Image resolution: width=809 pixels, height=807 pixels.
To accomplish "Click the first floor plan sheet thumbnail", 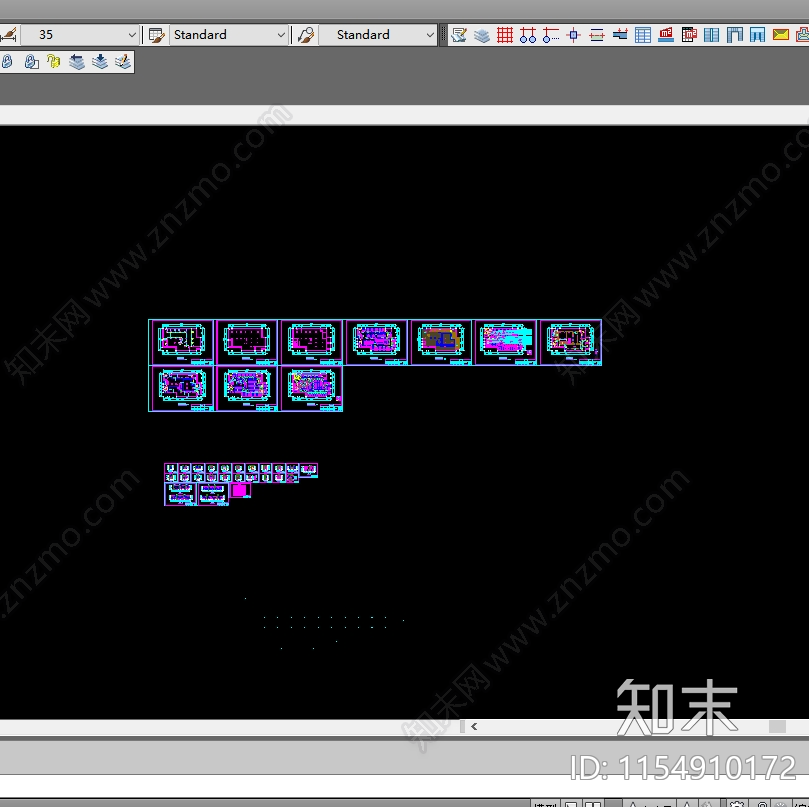I will (x=181, y=342).
